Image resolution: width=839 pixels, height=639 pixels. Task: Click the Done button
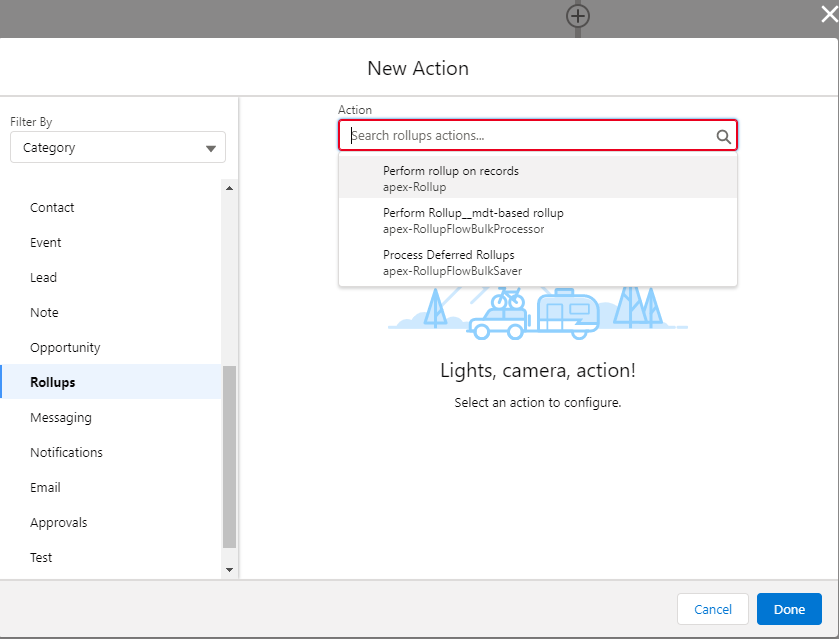[789, 609]
